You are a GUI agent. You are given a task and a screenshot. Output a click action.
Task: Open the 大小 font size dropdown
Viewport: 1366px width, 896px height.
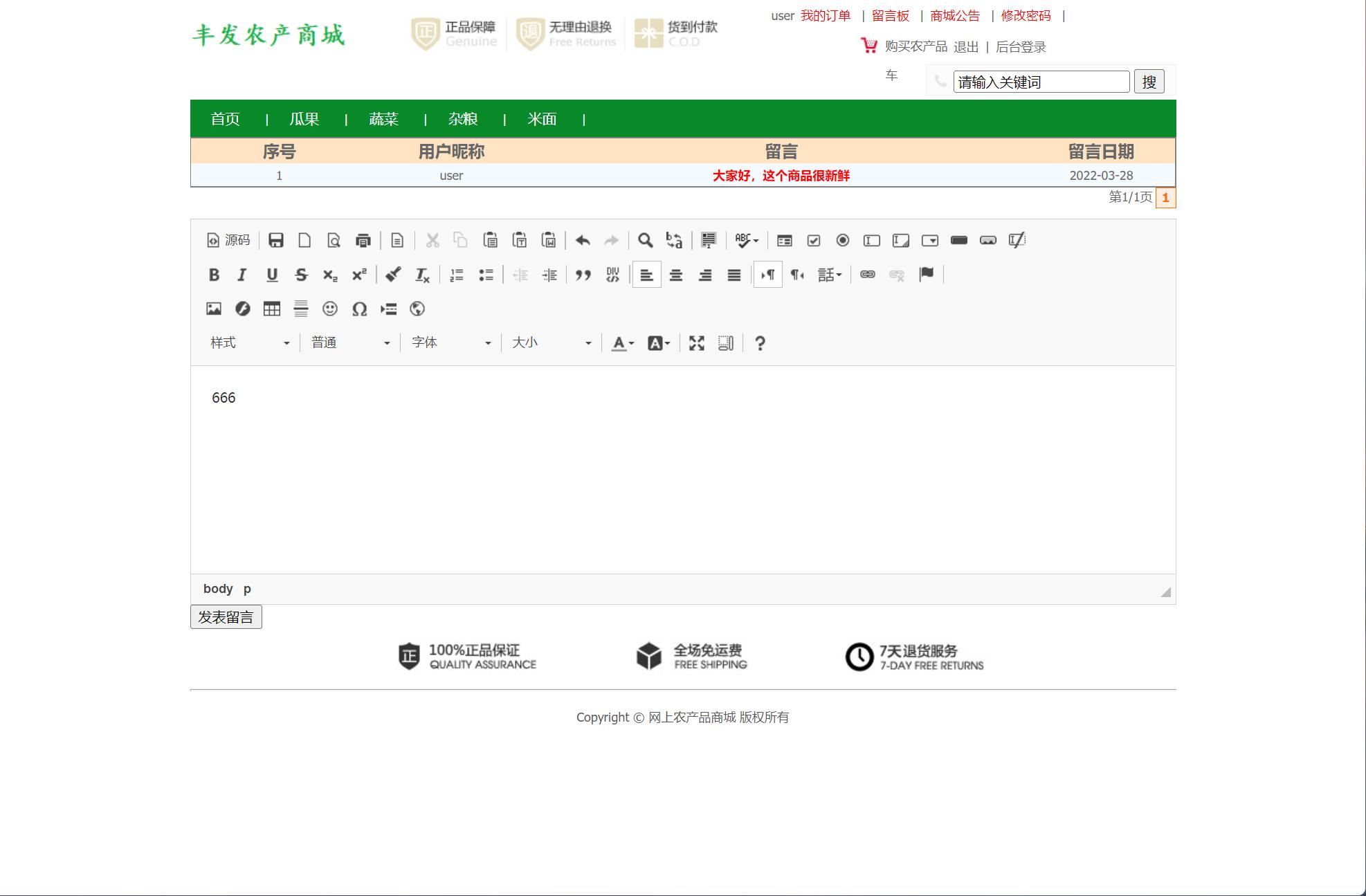pyautogui.click(x=550, y=342)
